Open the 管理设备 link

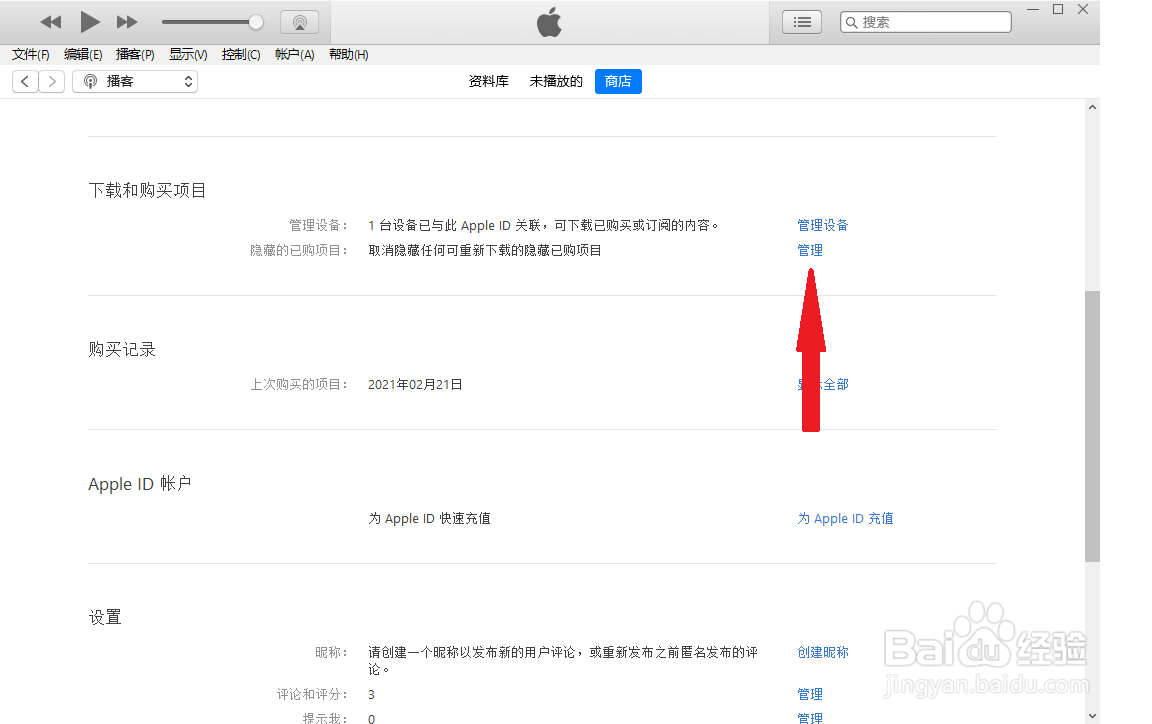tap(823, 225)
